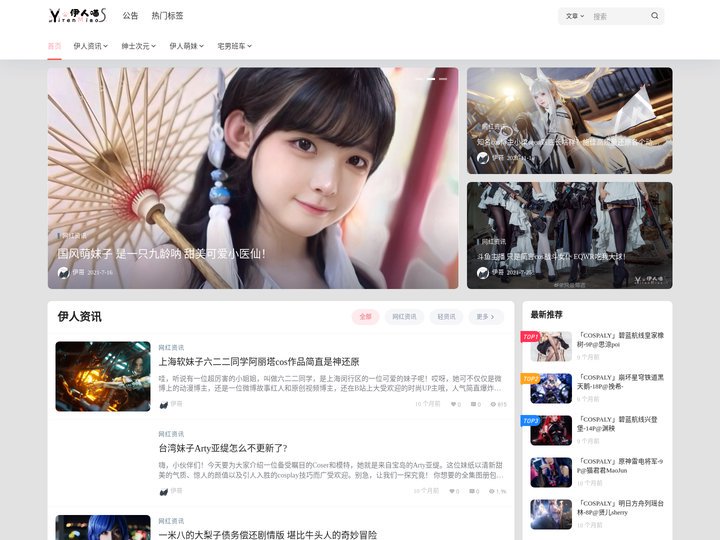Open the 斗鱼主播 cosplay banner card
Image resolution: width=720 pixels, height=540 pixels.
point(569,235)
